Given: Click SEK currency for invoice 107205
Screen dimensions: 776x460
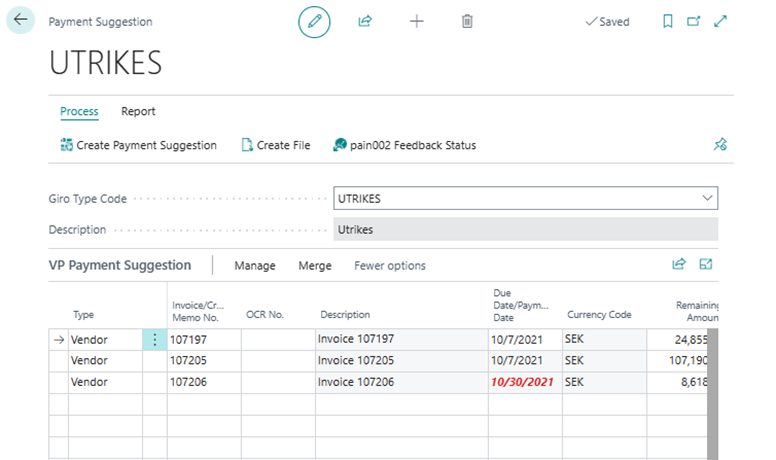Looking at the screenshot, I should 604,361.
